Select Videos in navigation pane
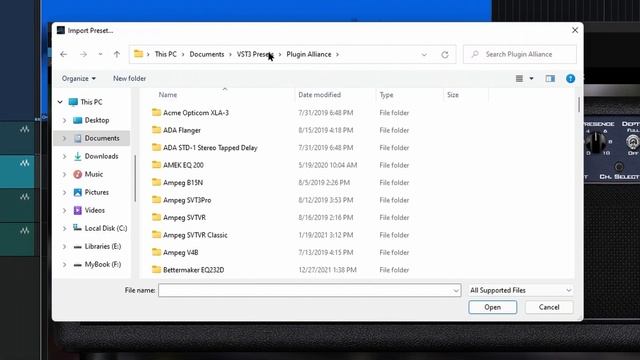Viewport: 640px width, 360px height. tap(95, 210)
